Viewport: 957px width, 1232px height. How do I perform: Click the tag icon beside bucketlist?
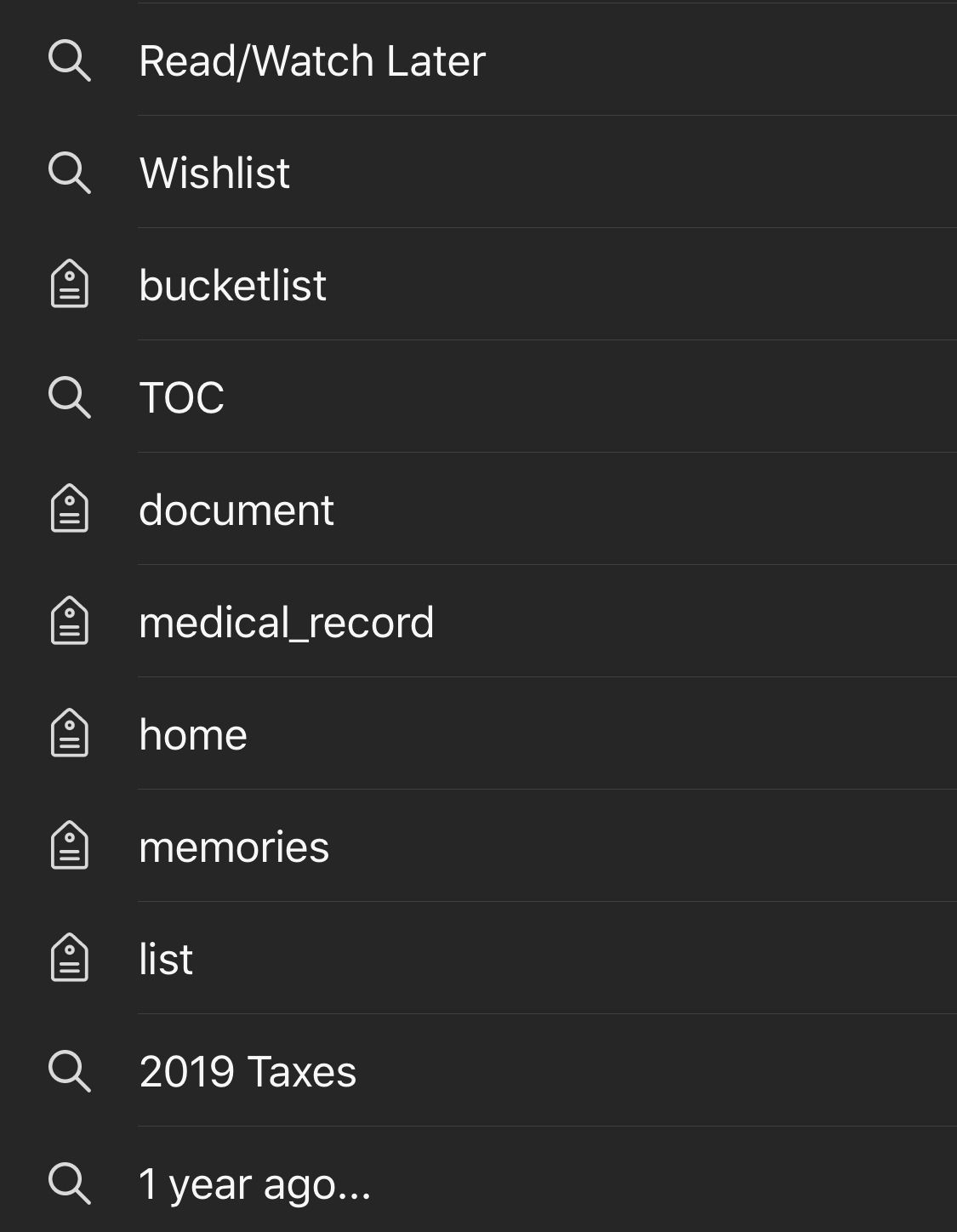69,284
